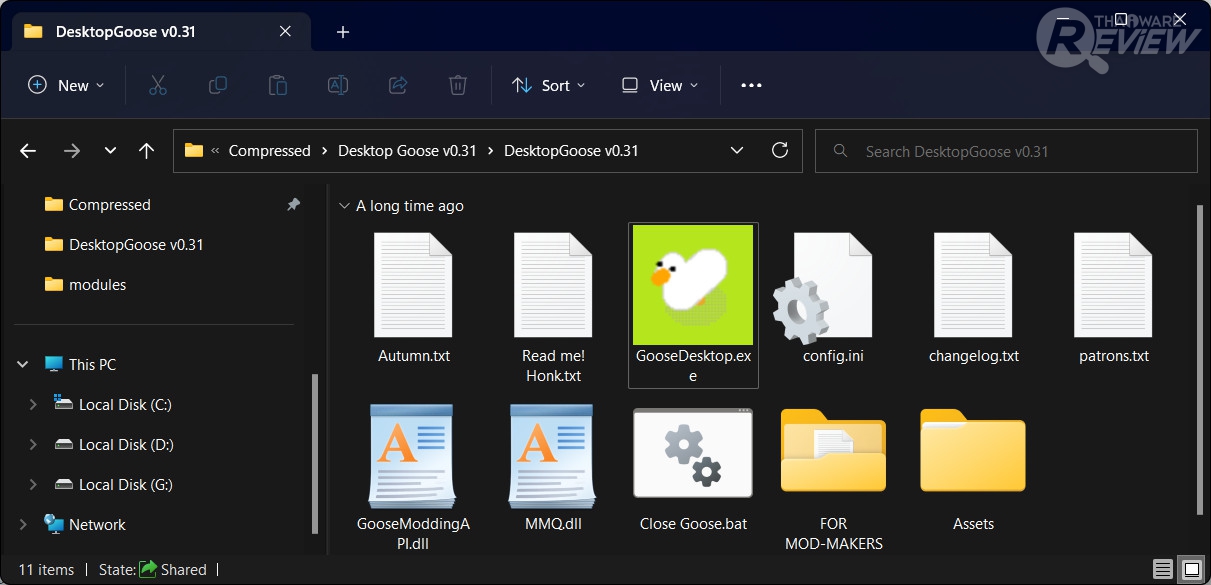
Task: Select the GooseDesktop.exe file
Action: point(693,304)
